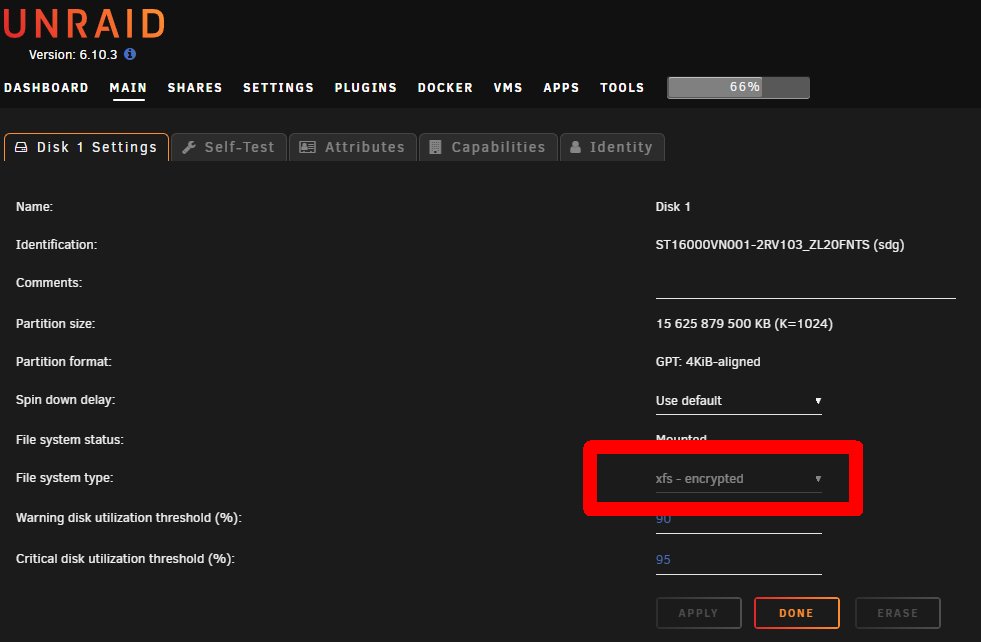
Task: Click the 66% progress bar
Action: click(x=738, y=88)
